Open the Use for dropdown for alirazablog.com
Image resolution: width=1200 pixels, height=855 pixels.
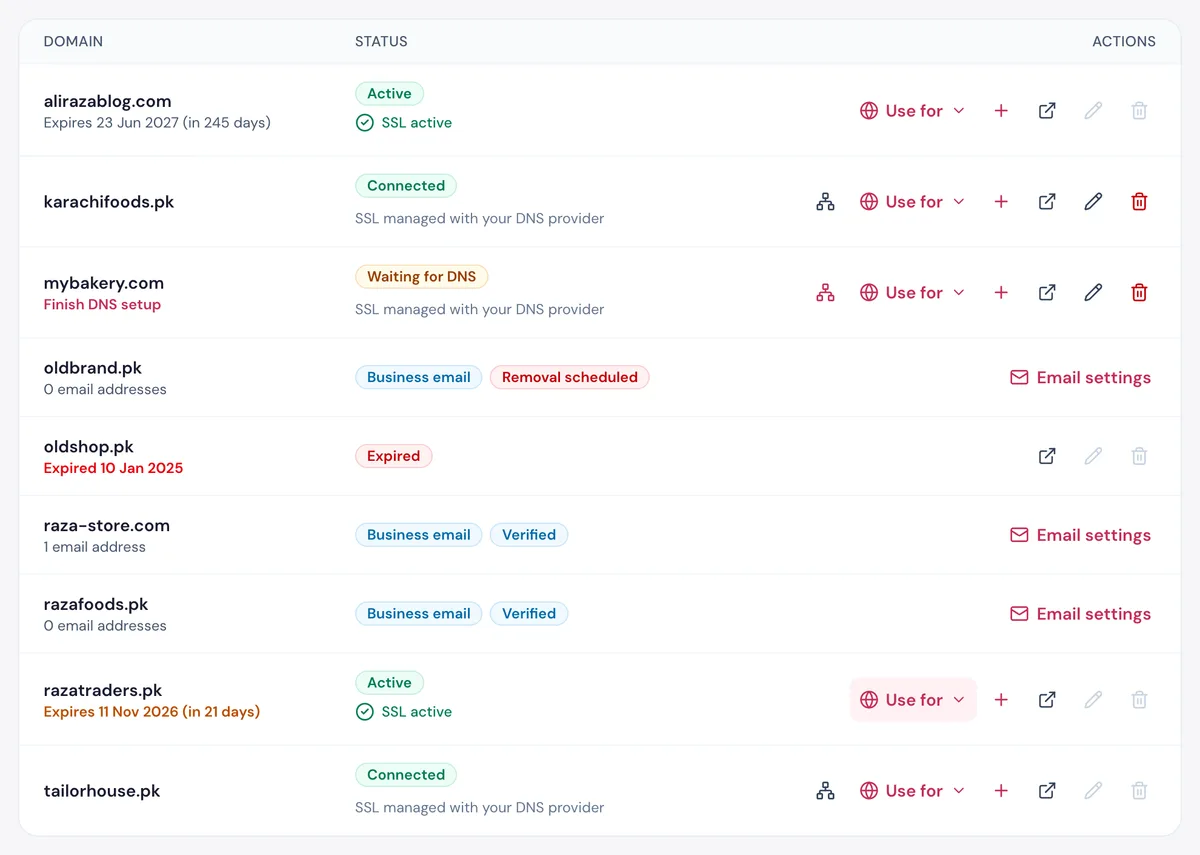912,111
